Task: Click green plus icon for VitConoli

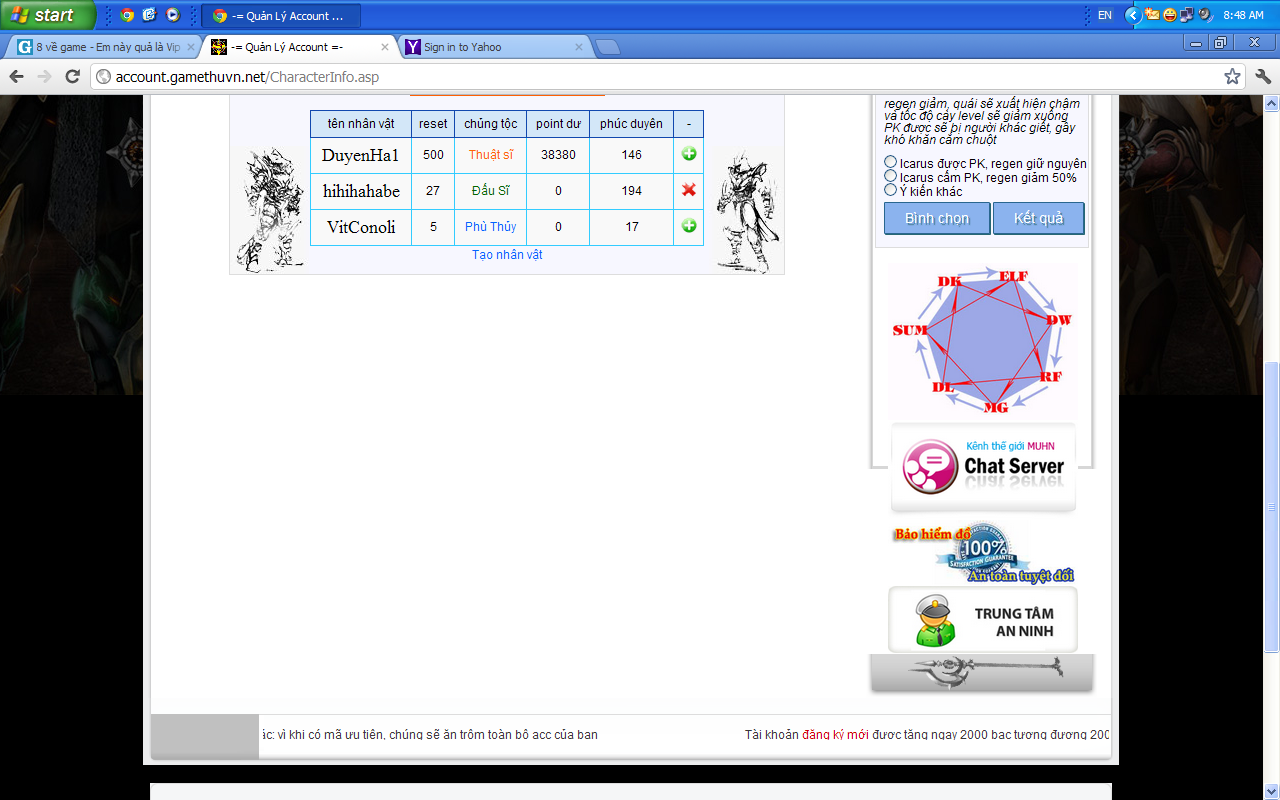Action: click(689, 226)
